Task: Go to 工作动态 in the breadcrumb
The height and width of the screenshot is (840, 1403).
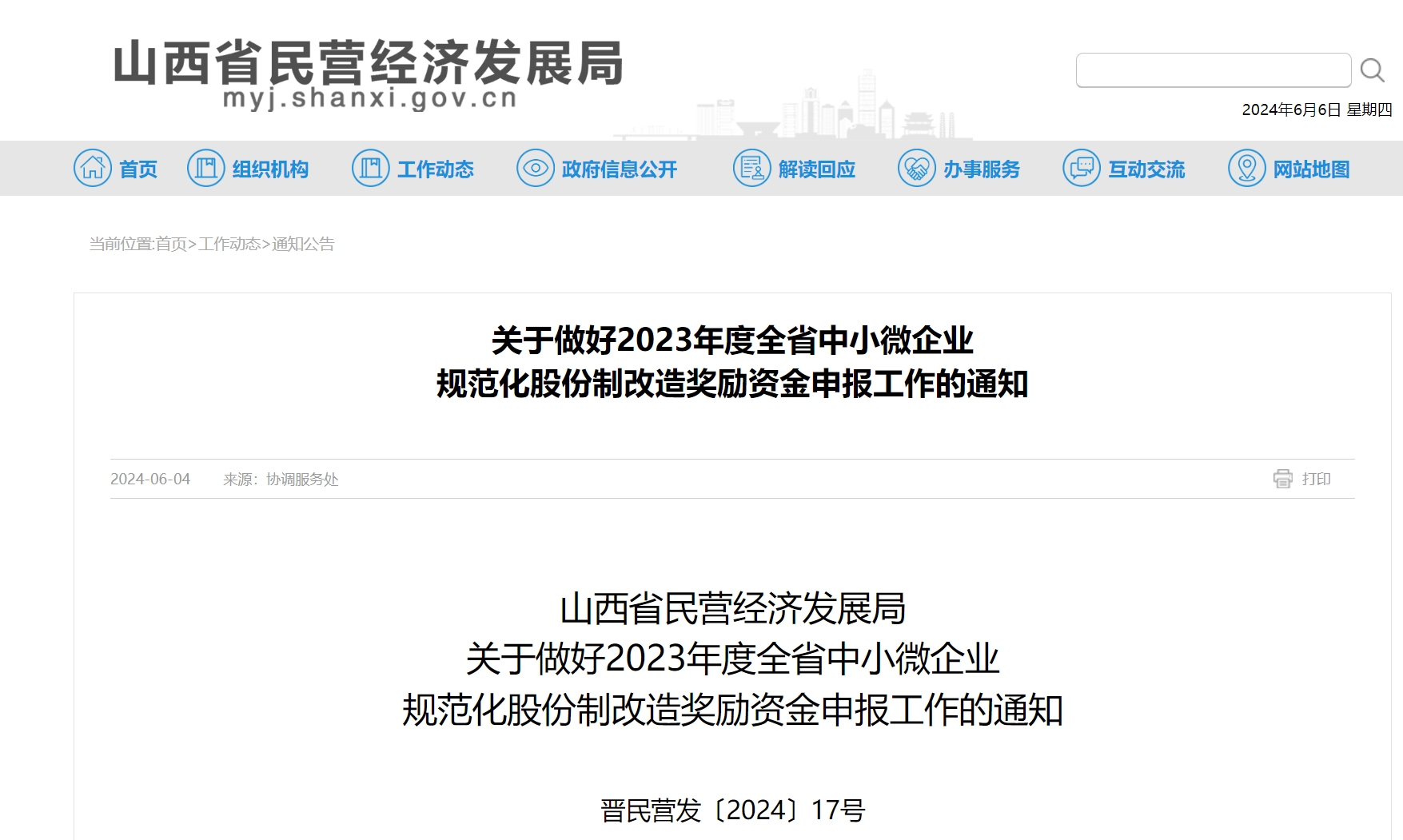Action: tap(229, 244)
